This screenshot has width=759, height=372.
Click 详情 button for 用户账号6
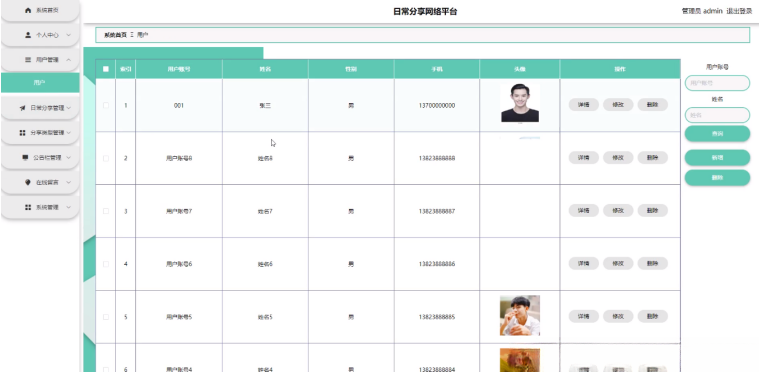coord(583,264)
